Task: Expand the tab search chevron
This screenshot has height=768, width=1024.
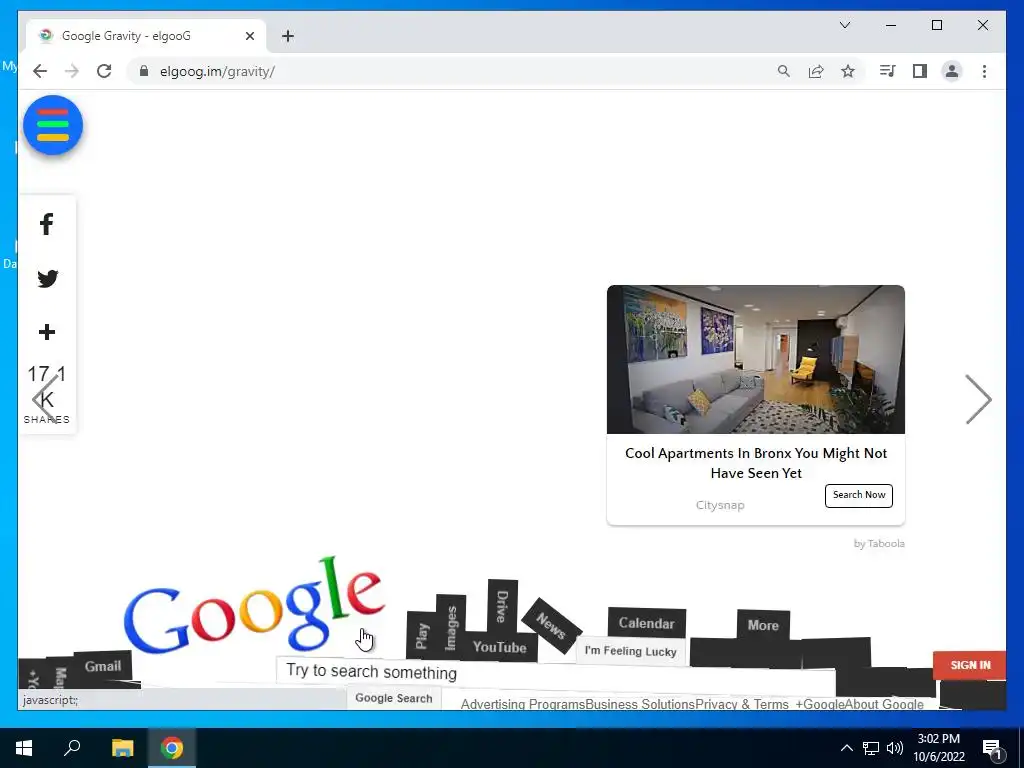Action: [844, 25]
